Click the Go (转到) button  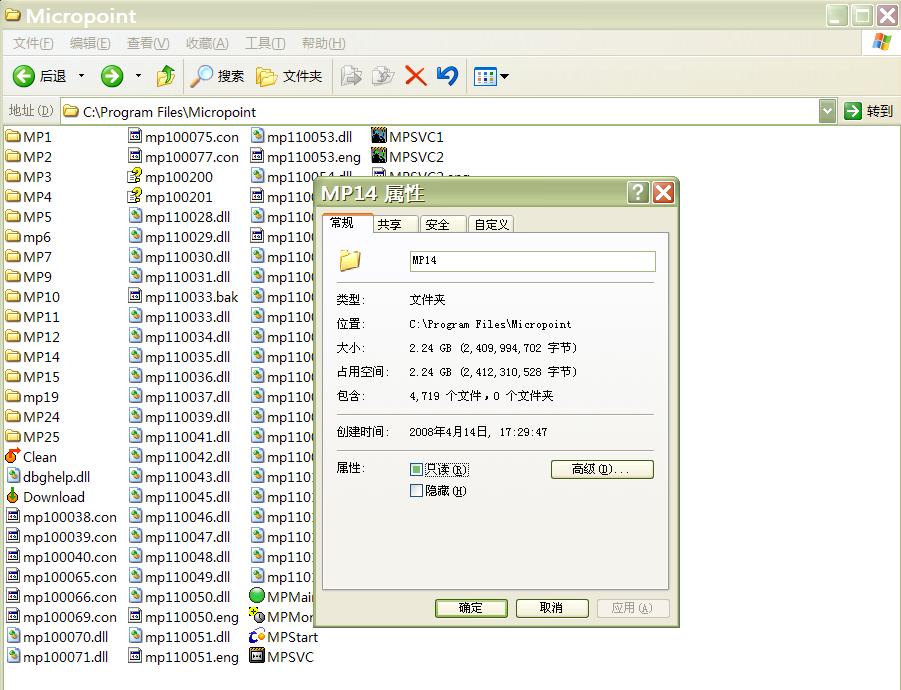point(869,111)
